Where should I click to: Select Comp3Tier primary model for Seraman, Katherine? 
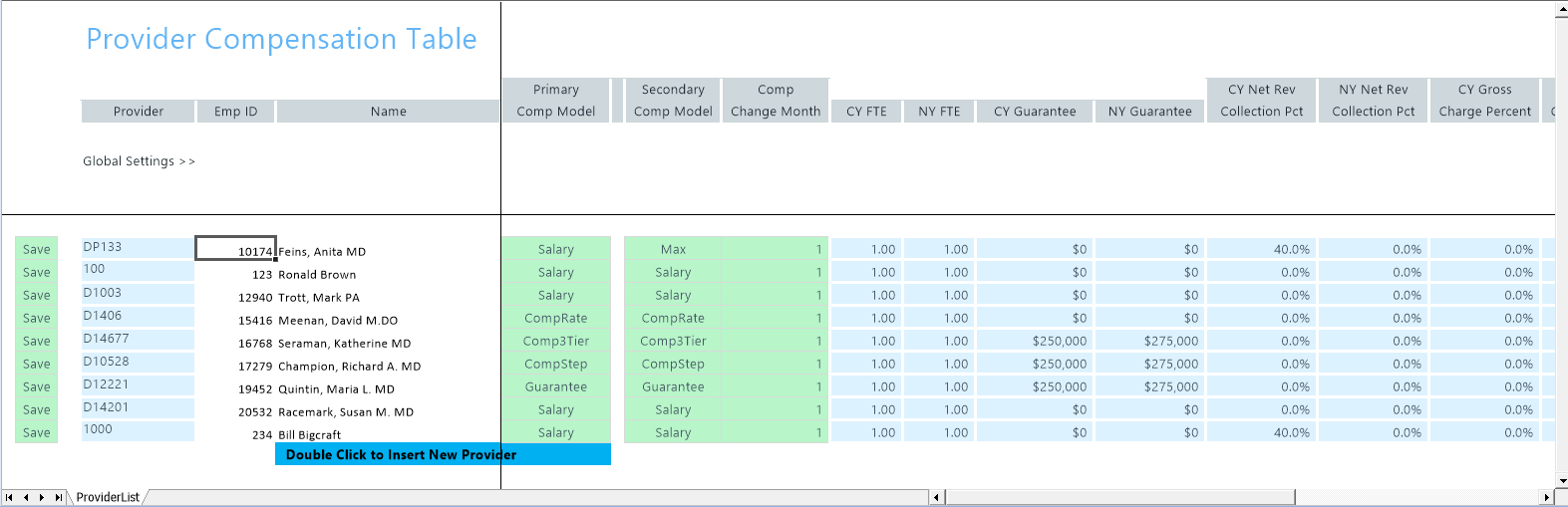pyautogui.click(x=555, y=341)
